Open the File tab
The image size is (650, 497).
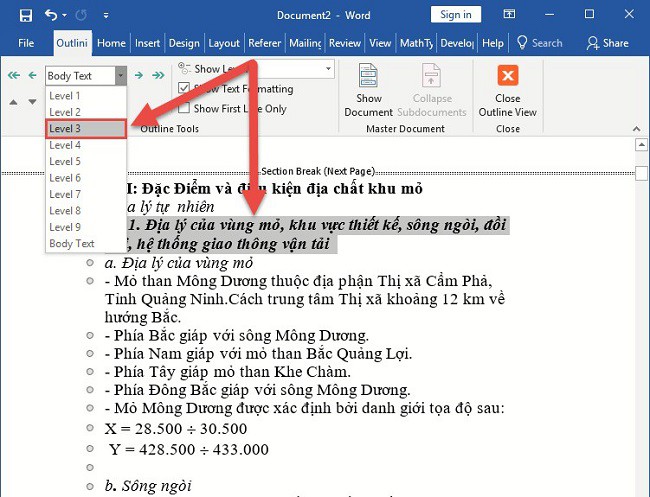click(26, 43)
